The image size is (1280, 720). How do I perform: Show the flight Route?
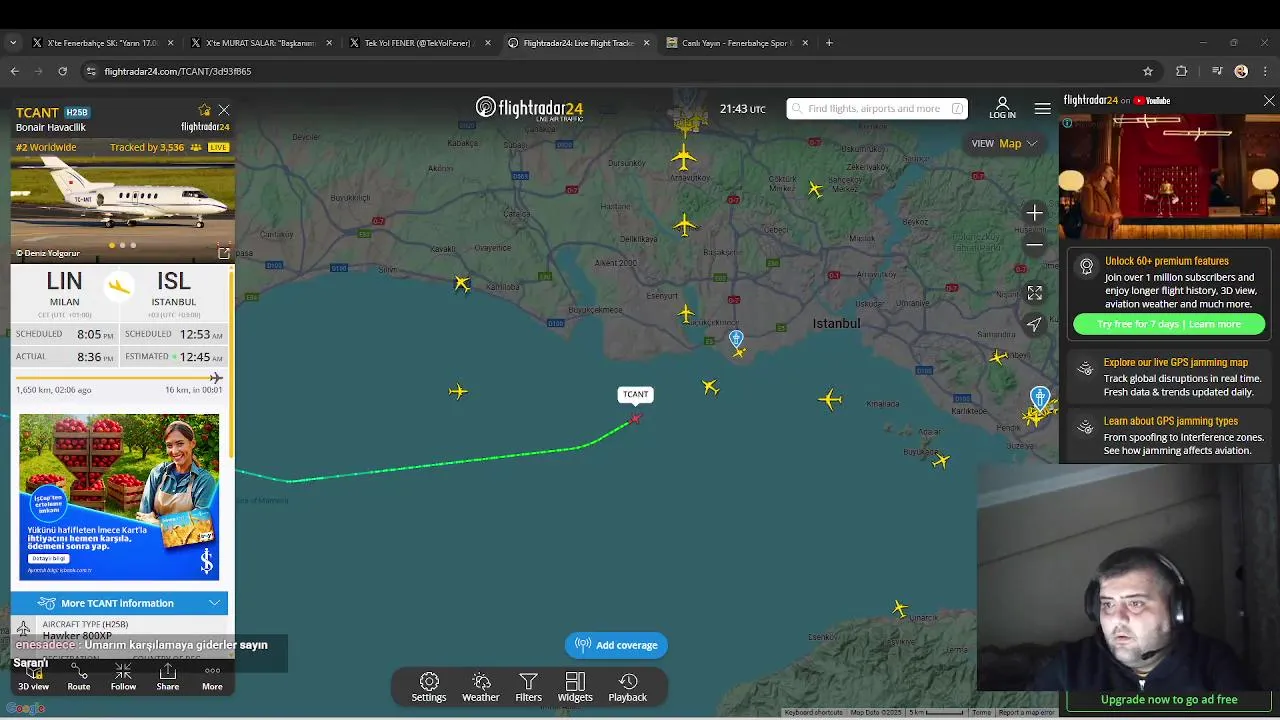pos(79,677)
